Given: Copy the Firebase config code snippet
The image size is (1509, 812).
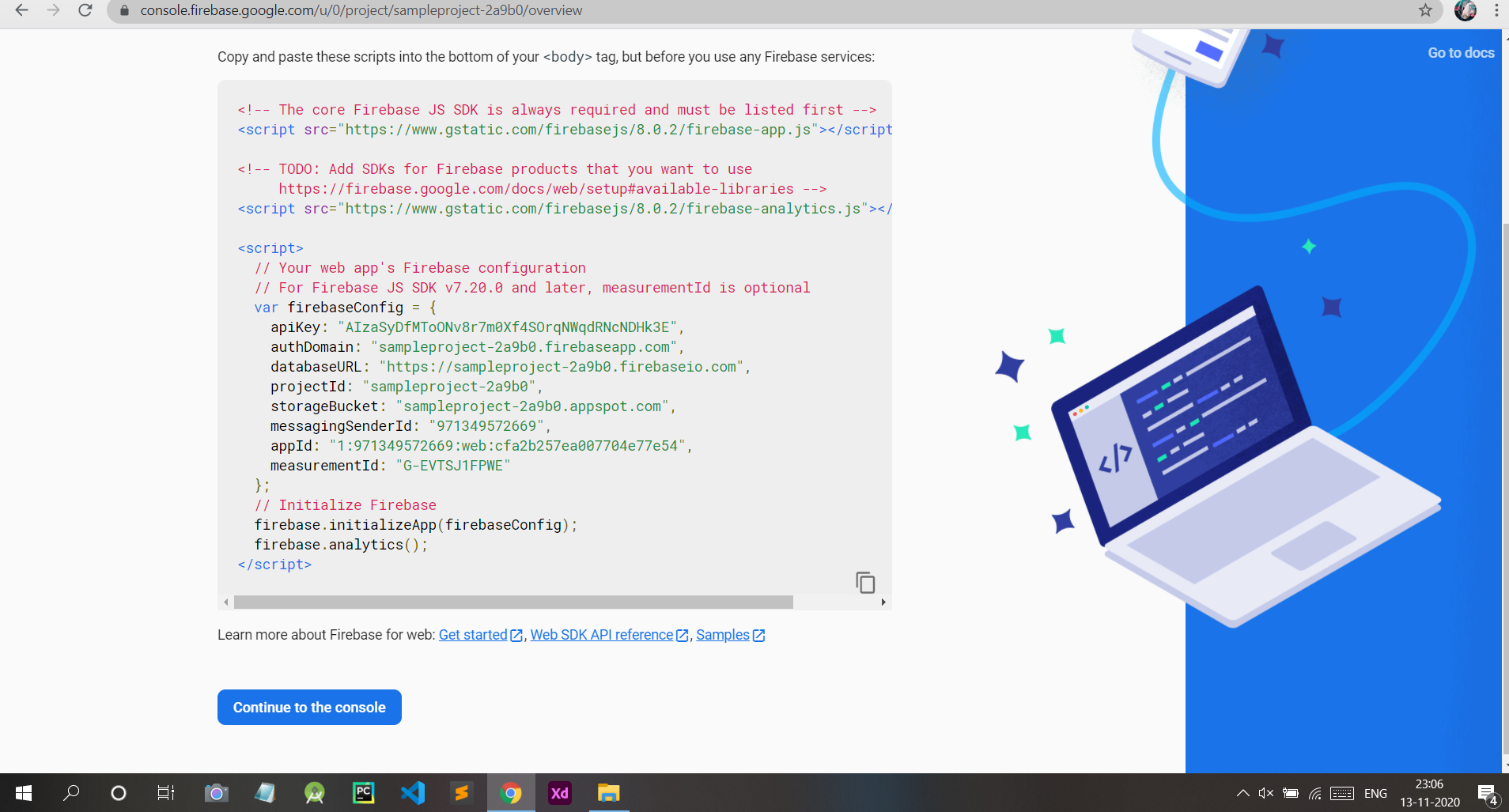Looking at the screenshot, I should click(865, 583).
